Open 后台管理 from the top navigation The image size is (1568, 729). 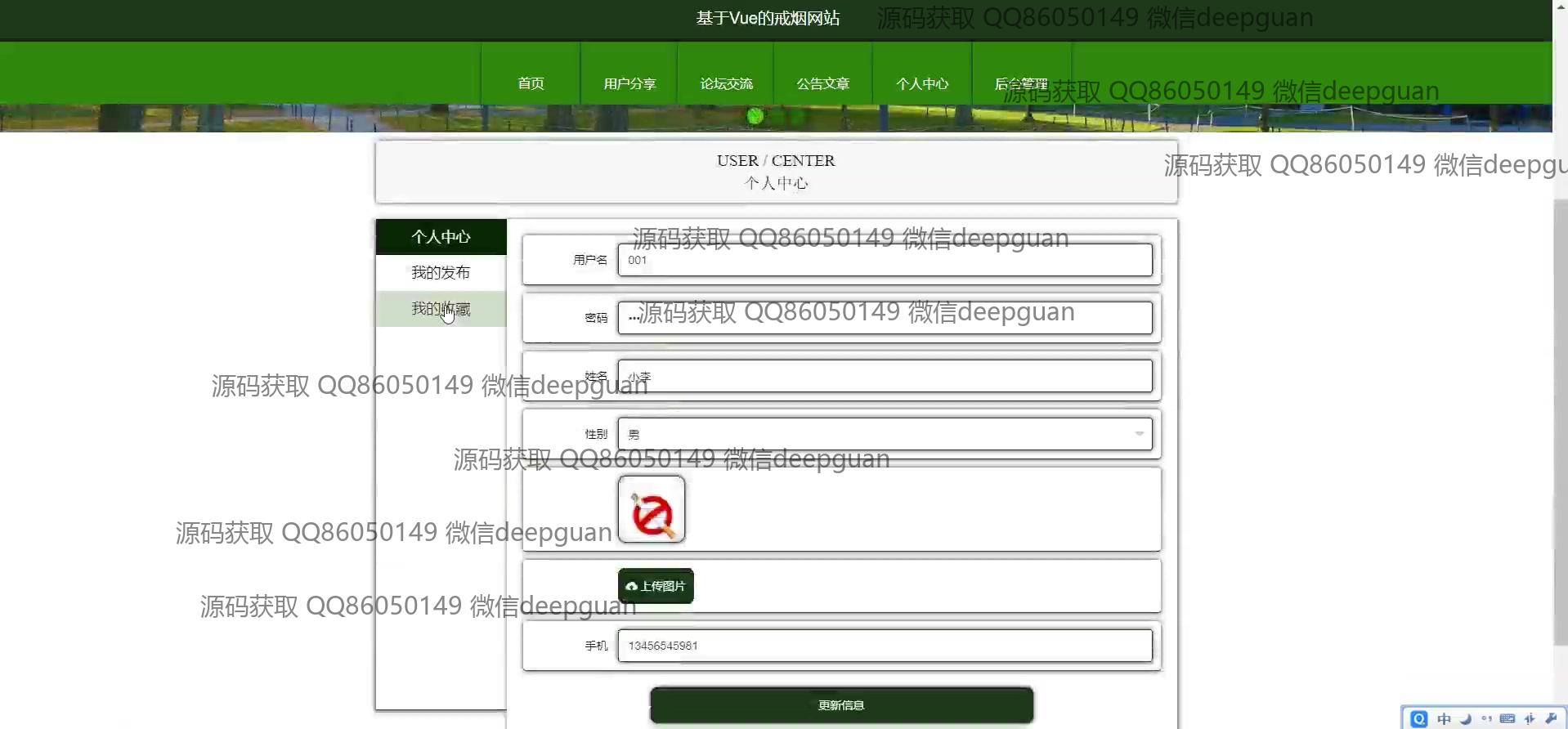[x=1020, y=83]
